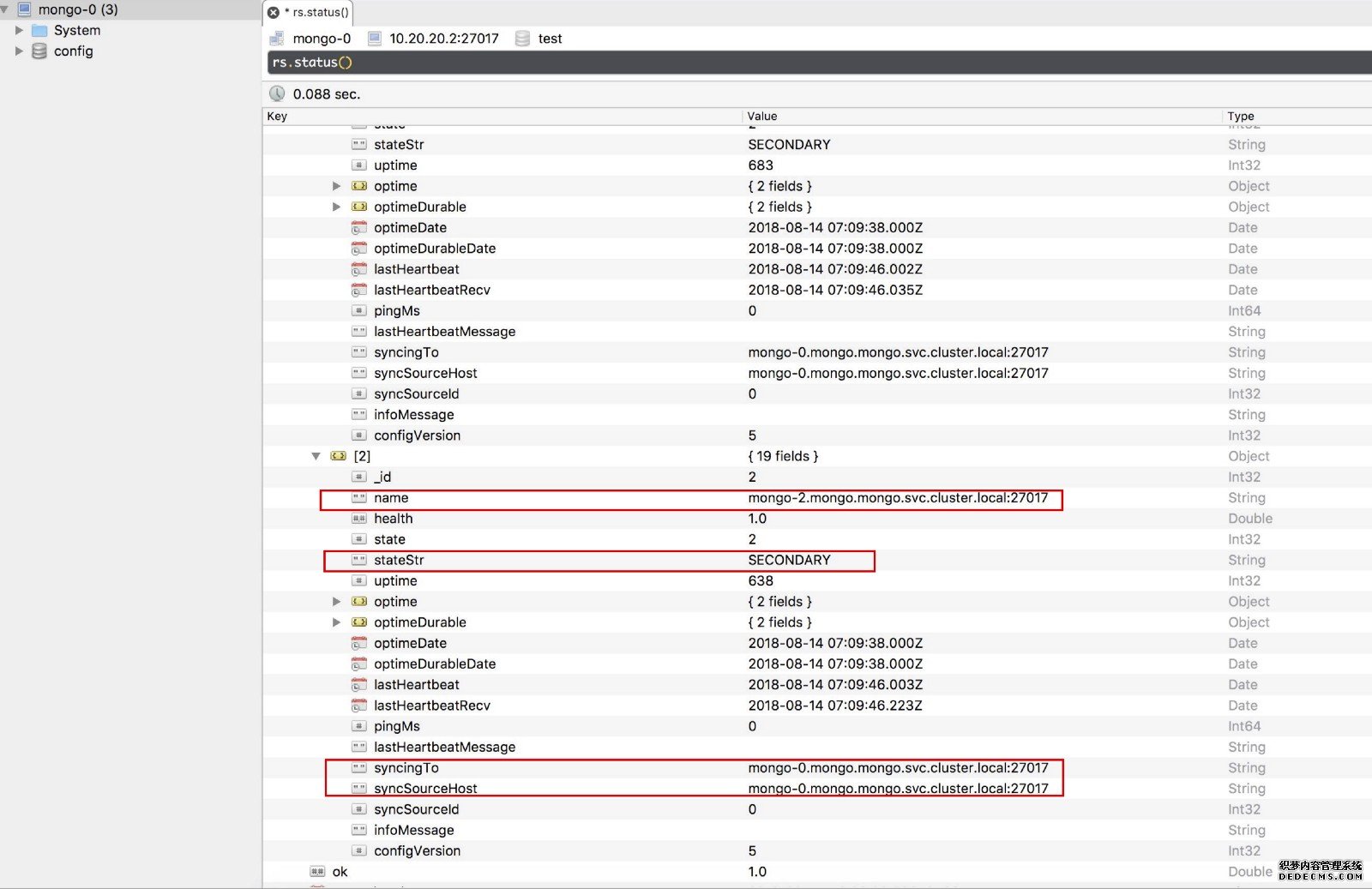Close the rs.status() tab
This screenshot has width=1372, height=889.
click(274, 12)
